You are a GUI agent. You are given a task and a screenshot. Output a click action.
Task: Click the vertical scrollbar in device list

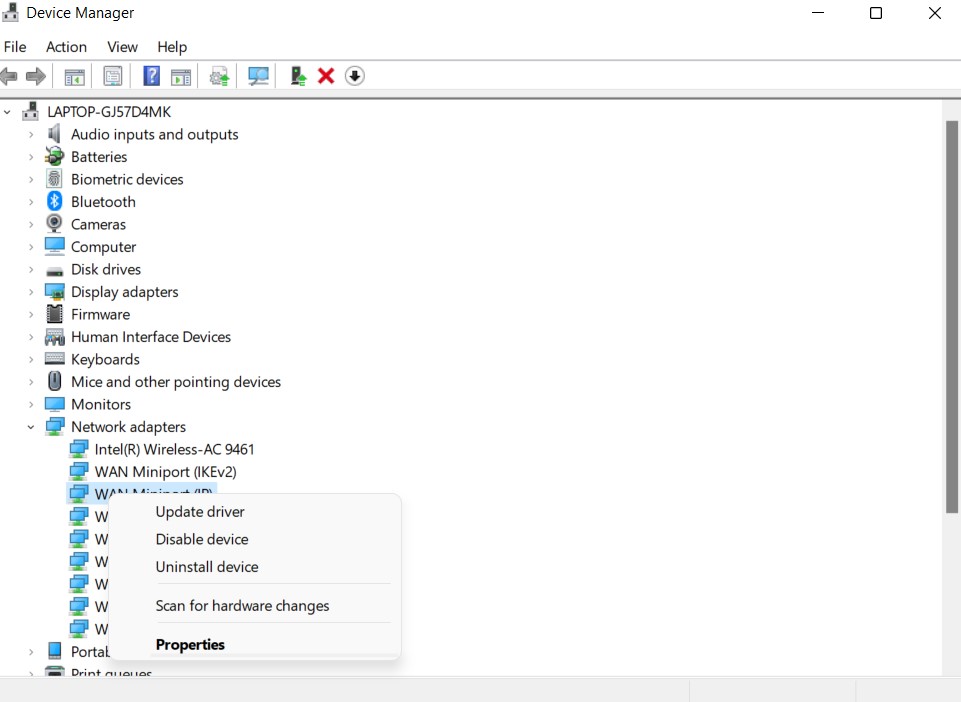pos(951,315)
